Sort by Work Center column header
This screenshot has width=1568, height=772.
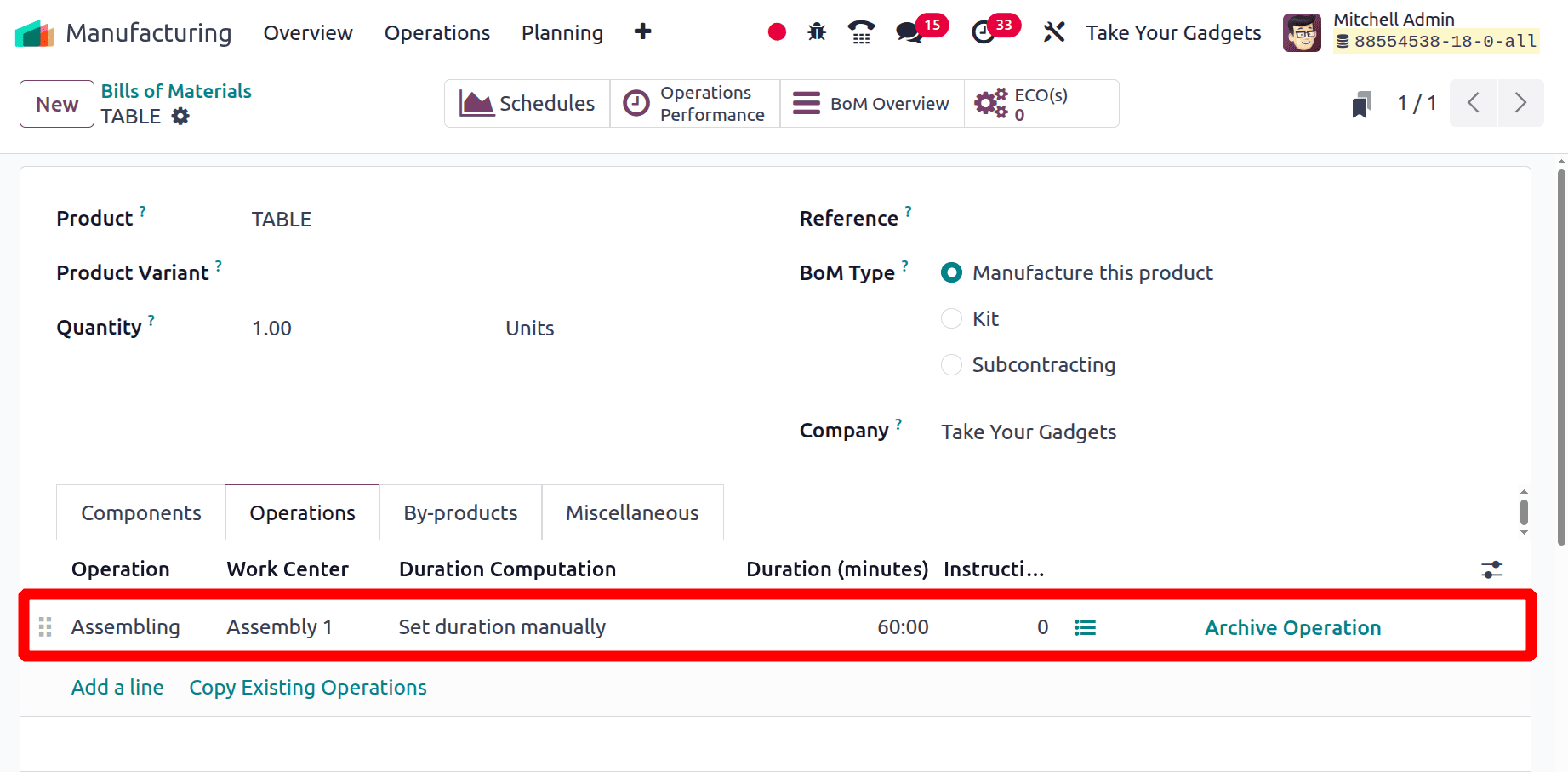[288, 569]
